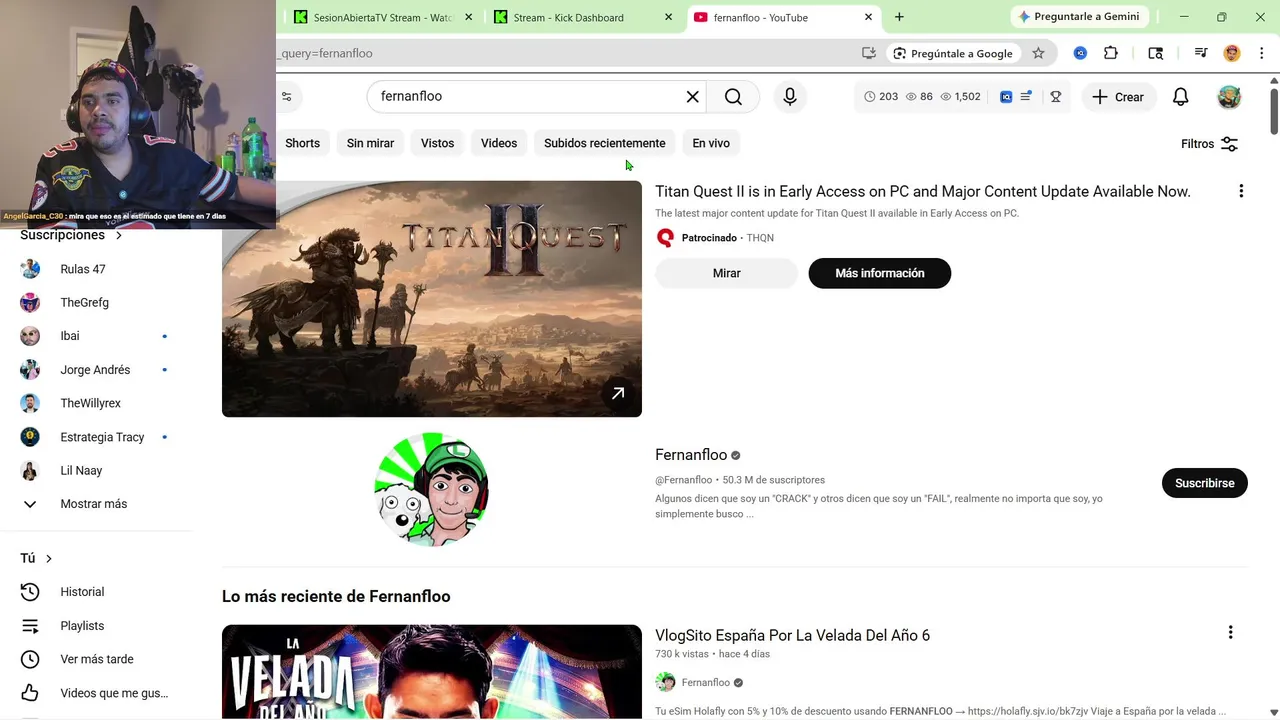The height and width of the screenshot is (720, 1280).
Task: Open Ver más tarde in sidebar
Action: click(x=98, y=659)
